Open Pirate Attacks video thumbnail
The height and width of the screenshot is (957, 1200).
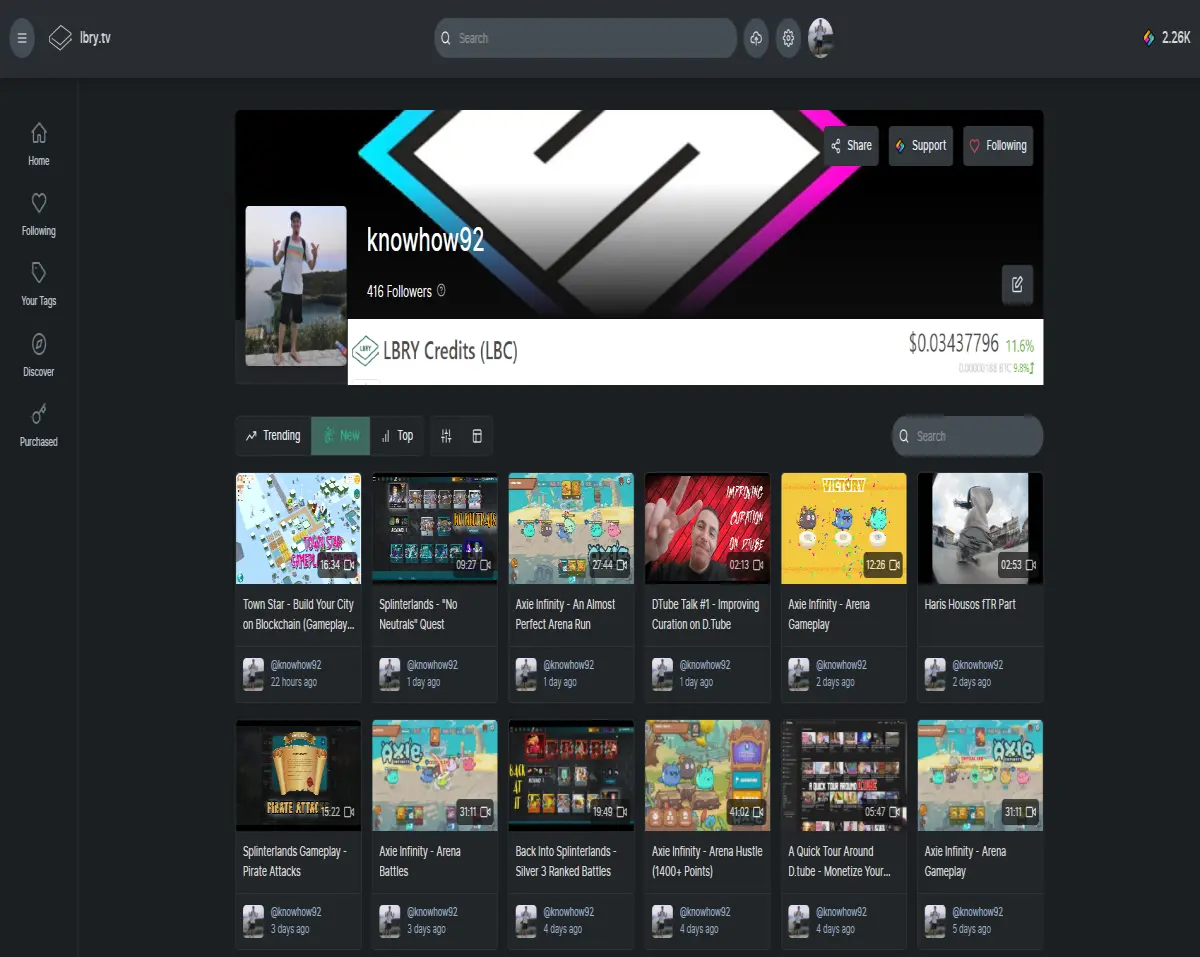point(298,775)
